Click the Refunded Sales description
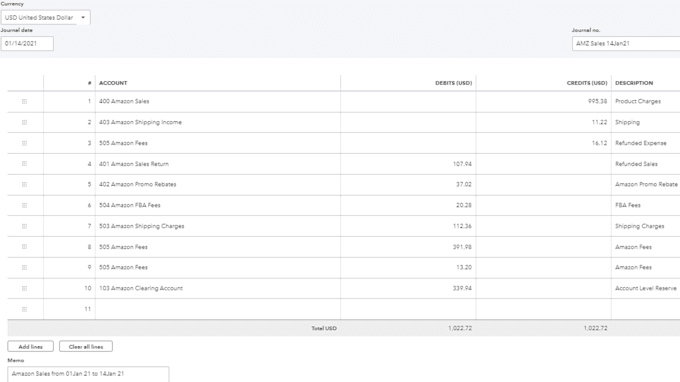680x382 pixels. coord(636,164)
